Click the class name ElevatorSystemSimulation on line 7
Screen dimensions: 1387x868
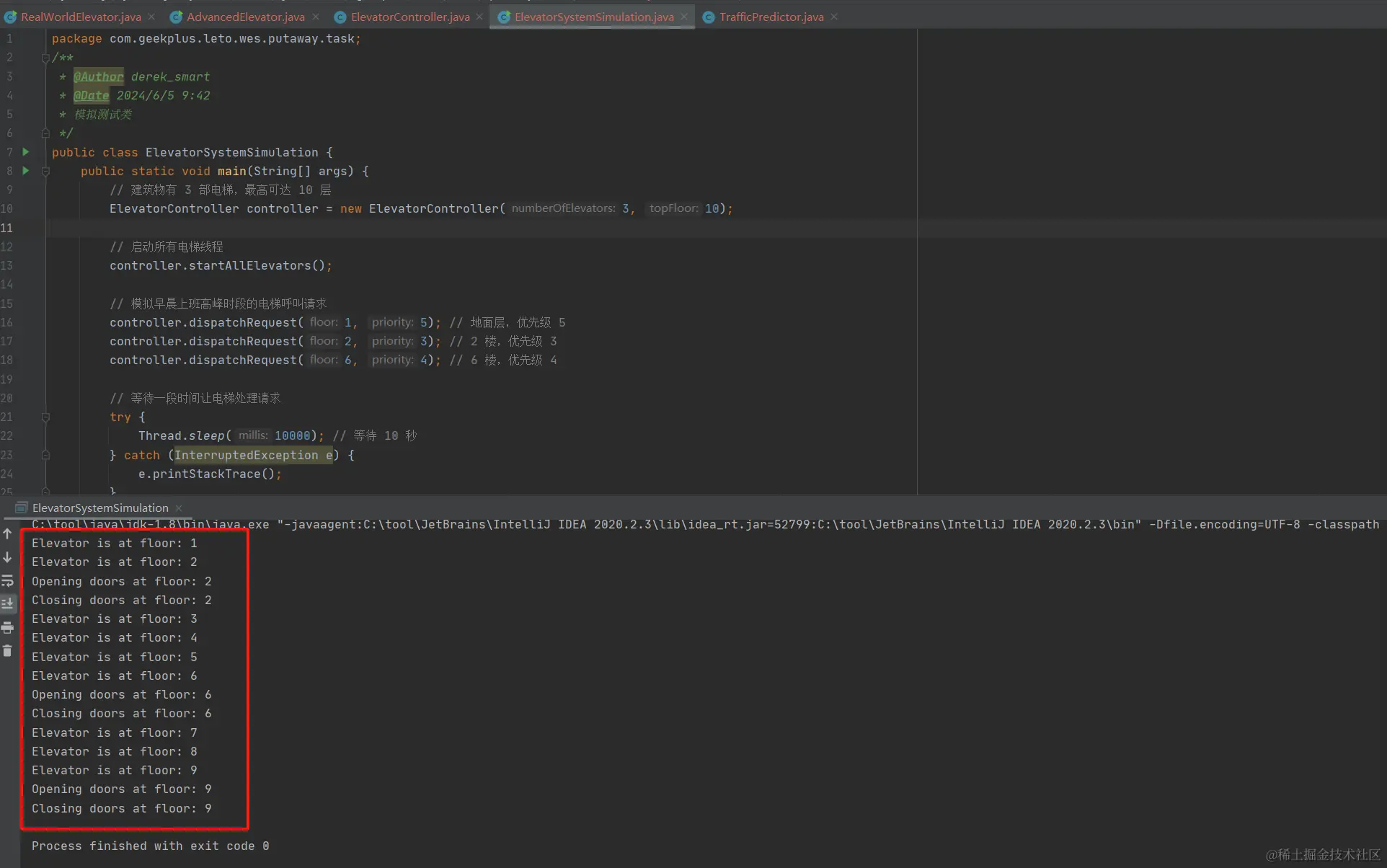click(x=231, y=152)
